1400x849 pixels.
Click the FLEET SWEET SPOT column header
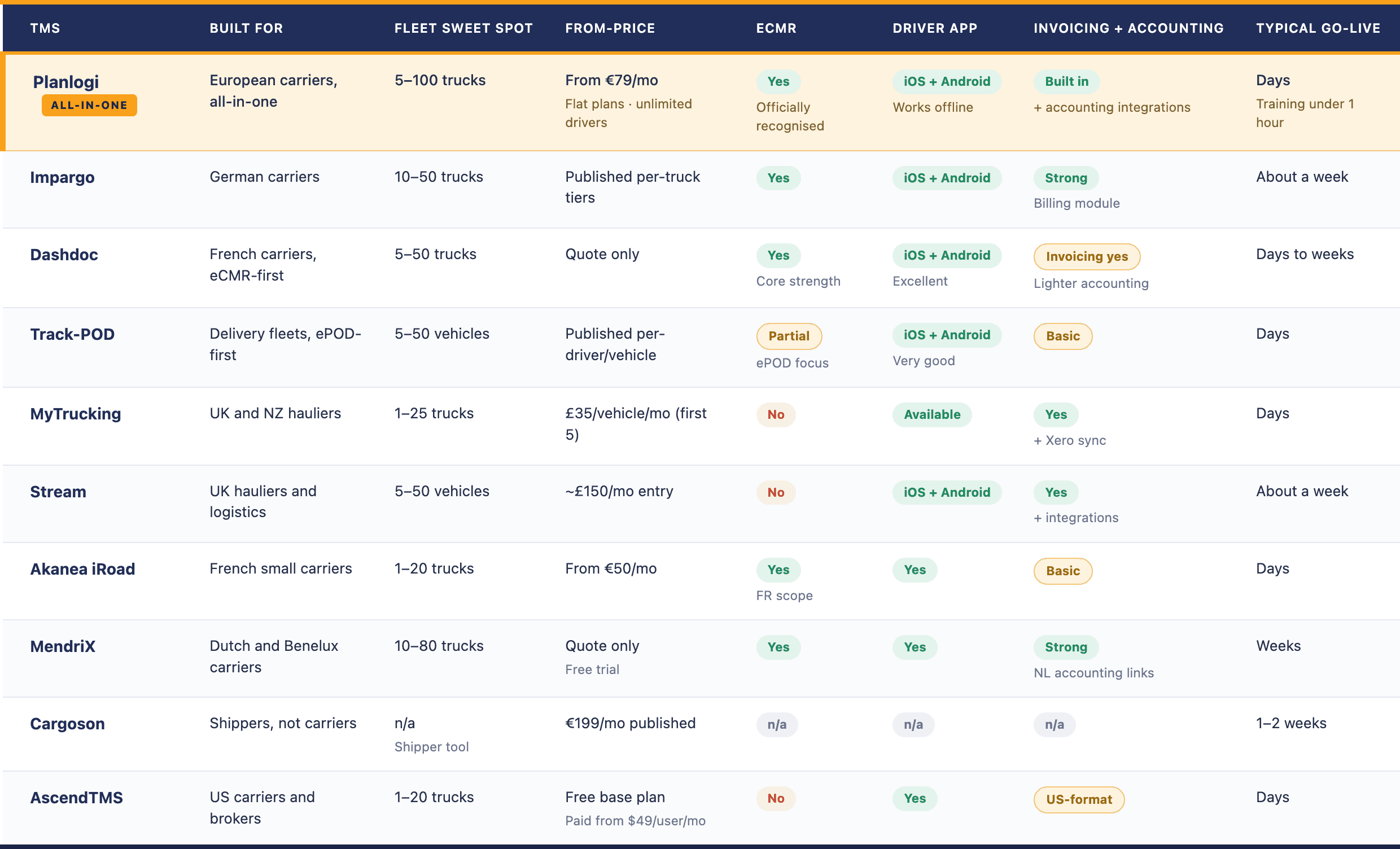(463, 28)
